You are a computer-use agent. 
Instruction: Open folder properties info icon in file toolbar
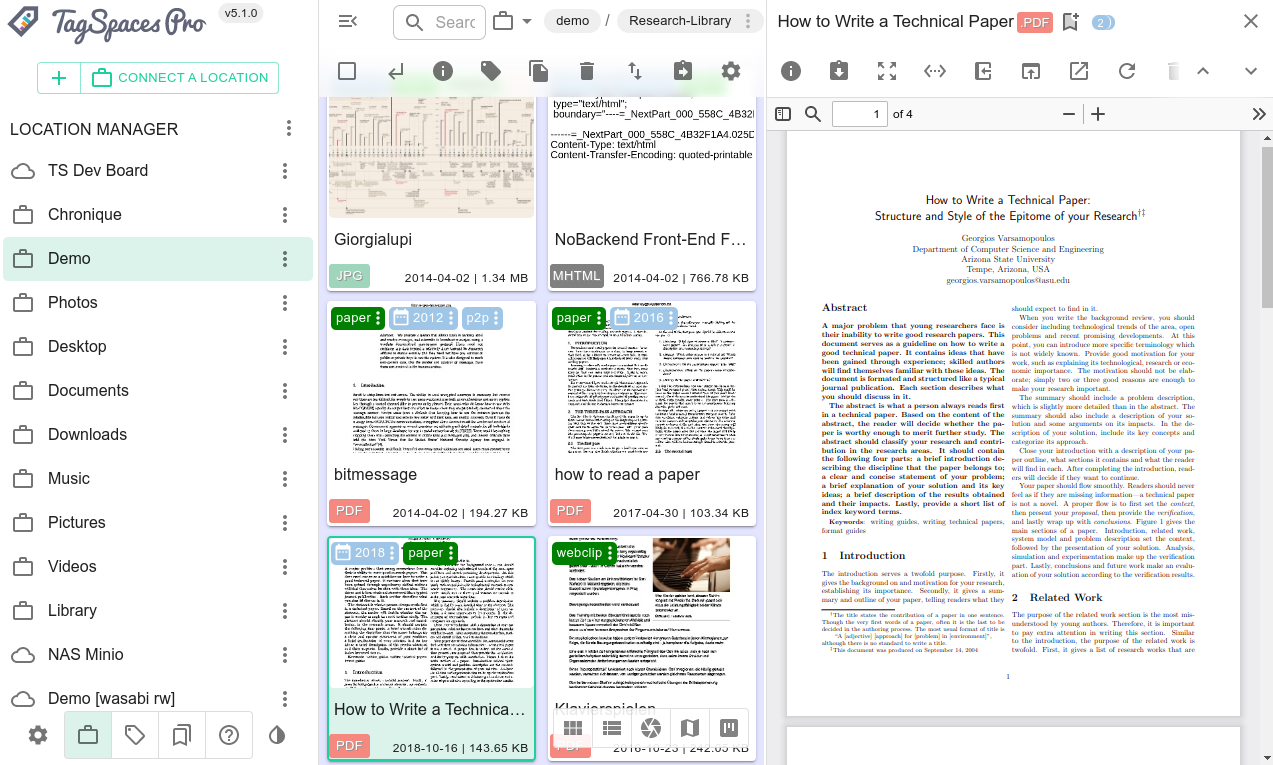[443, 71]
